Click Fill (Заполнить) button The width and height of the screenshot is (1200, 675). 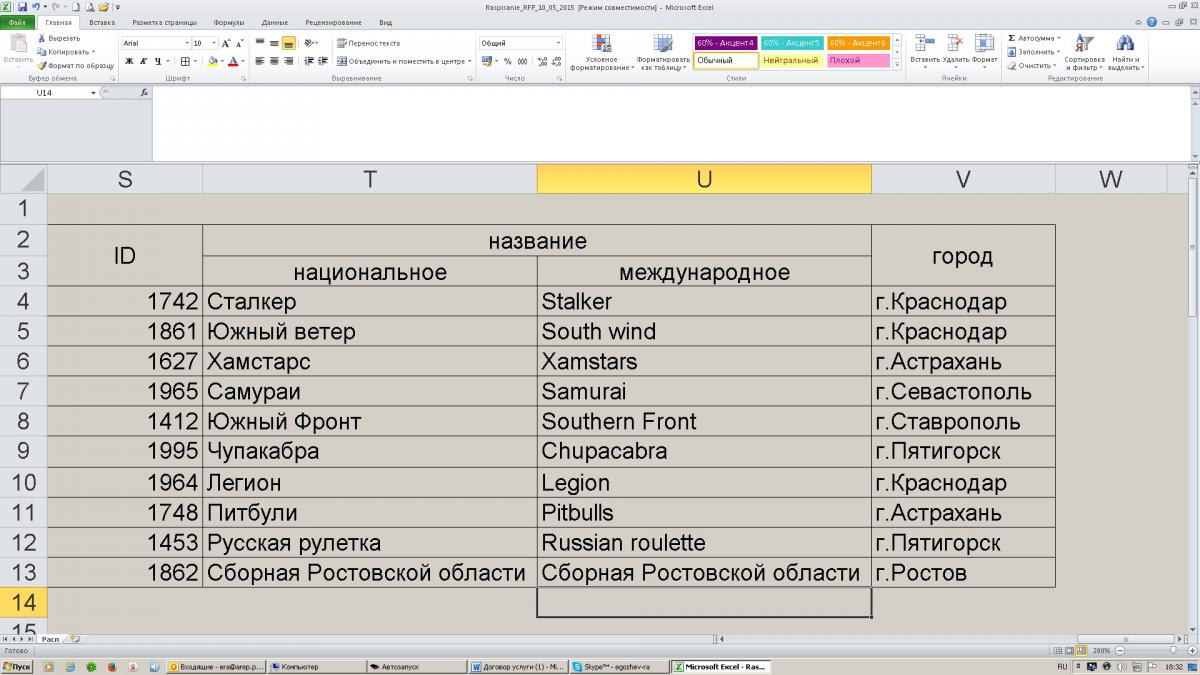[x=1033, y=52]
